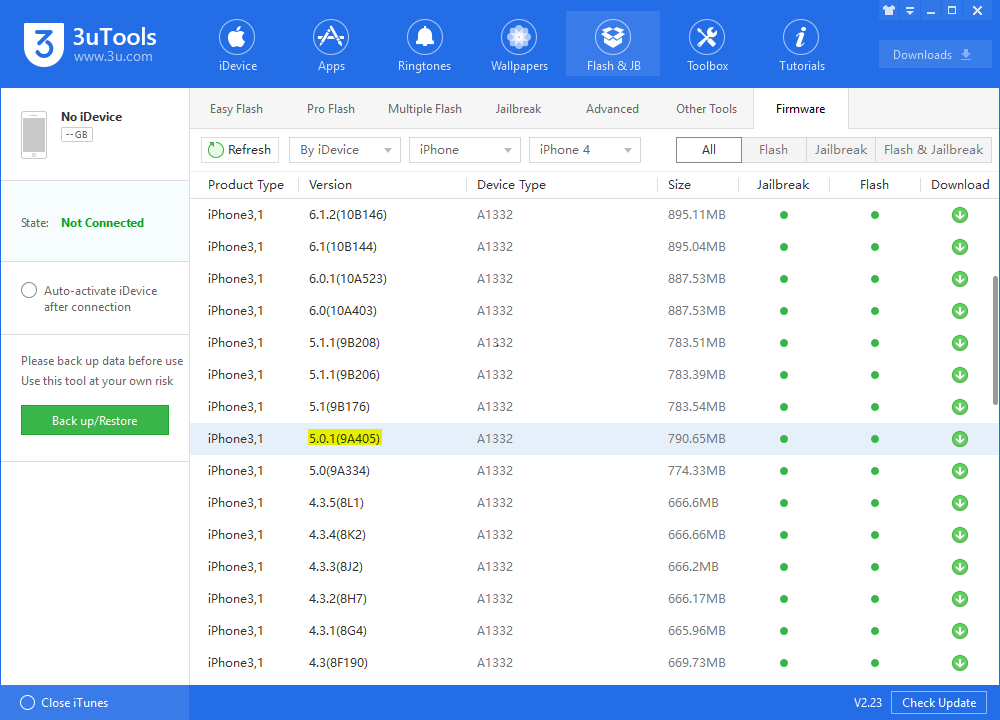Sort by Size column header

coord(679,185)
